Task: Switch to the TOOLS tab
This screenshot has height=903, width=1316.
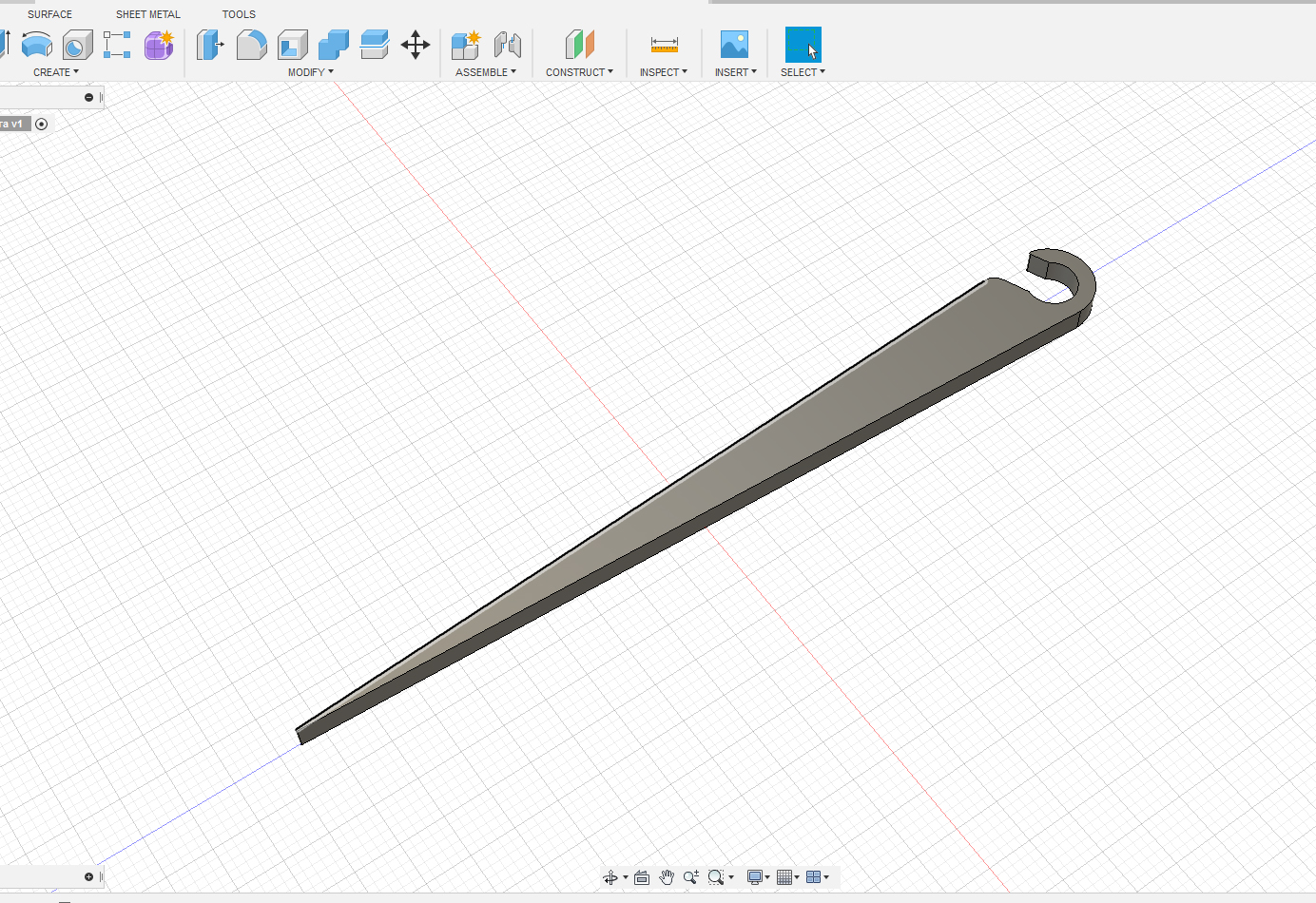Action: (x=239, y=14)
